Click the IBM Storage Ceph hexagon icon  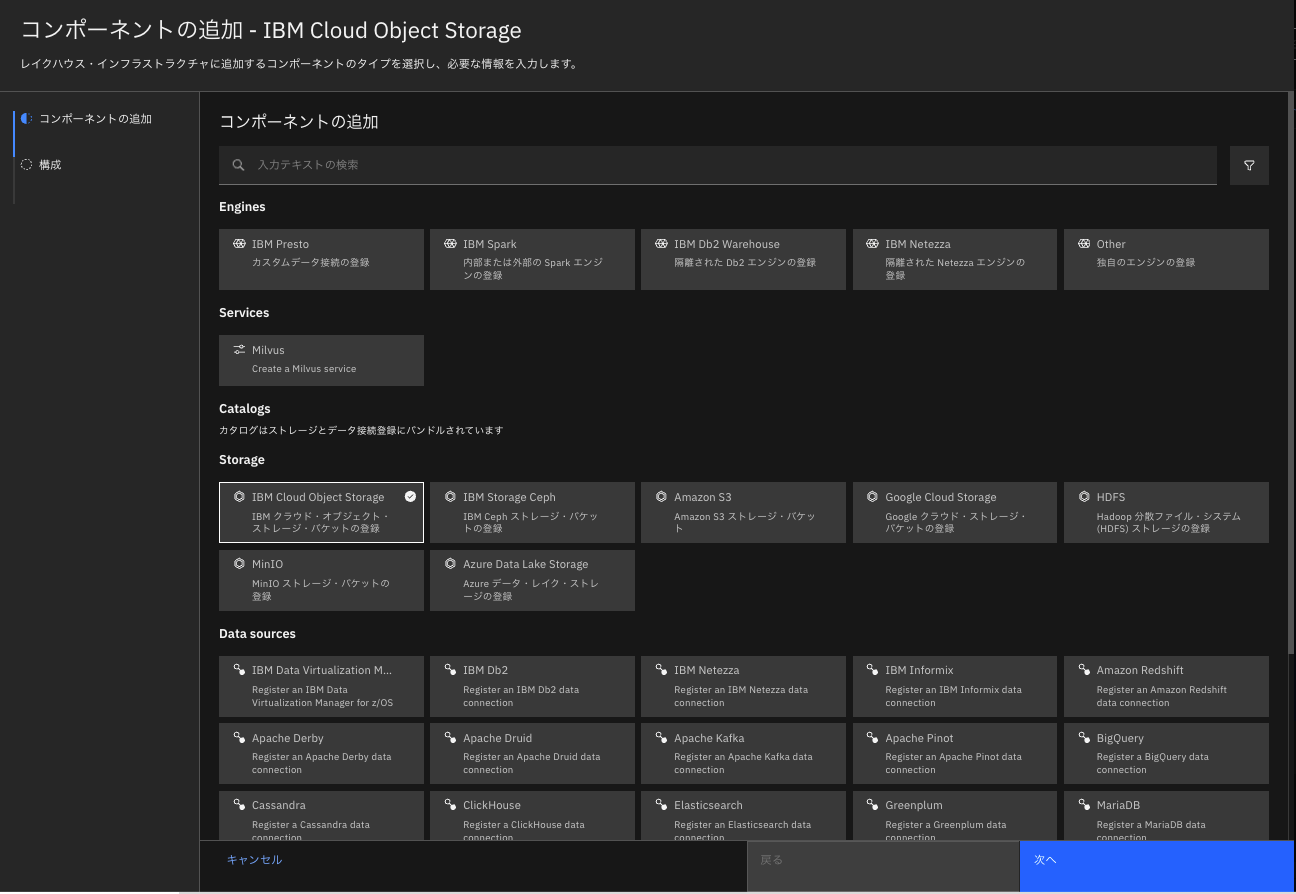click(450, 497)
